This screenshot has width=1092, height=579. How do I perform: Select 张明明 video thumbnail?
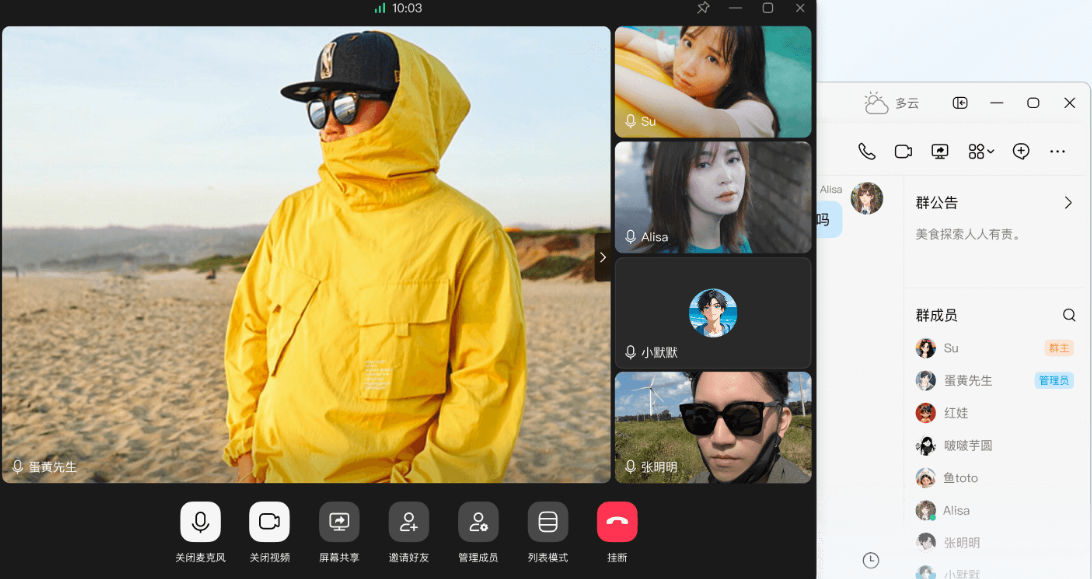tap(713, 427)
